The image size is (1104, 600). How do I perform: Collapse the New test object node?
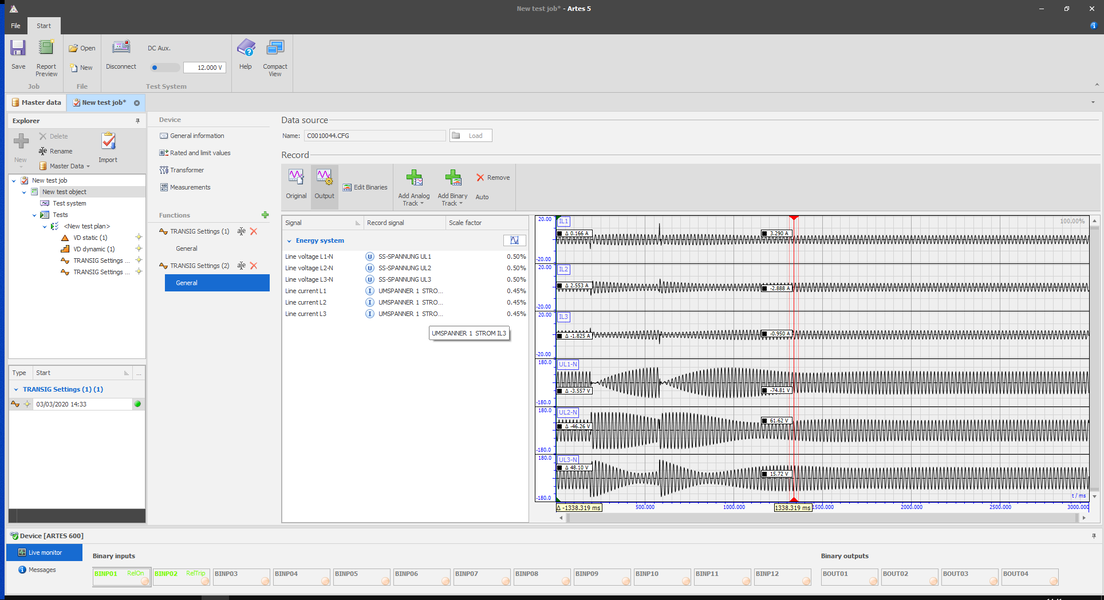click(24, 192)
